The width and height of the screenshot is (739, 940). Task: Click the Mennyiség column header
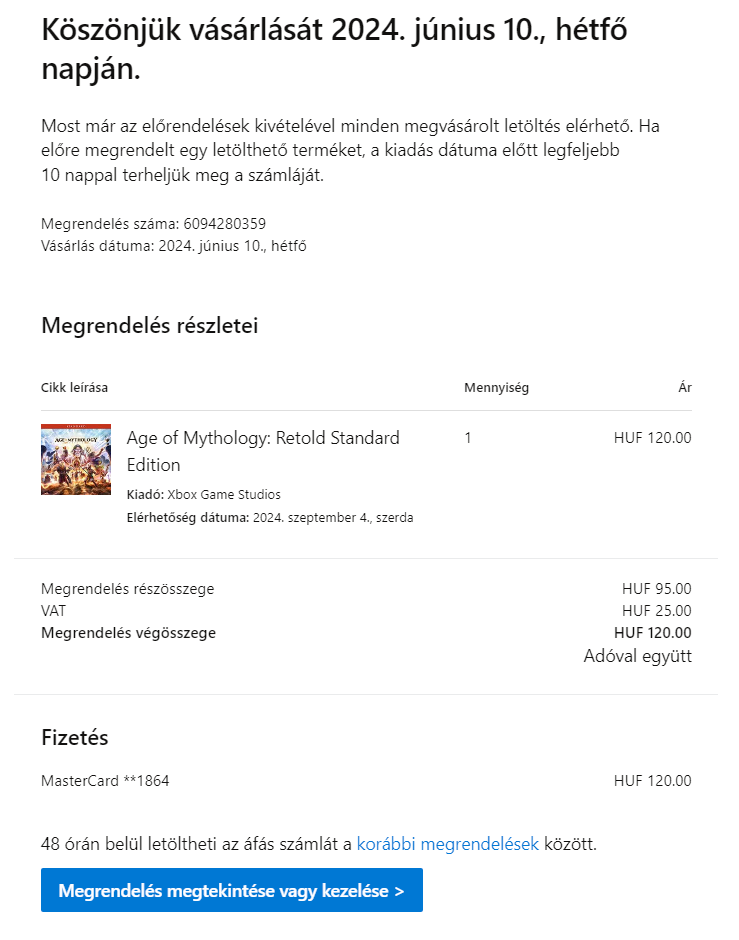tap(496, 387)
